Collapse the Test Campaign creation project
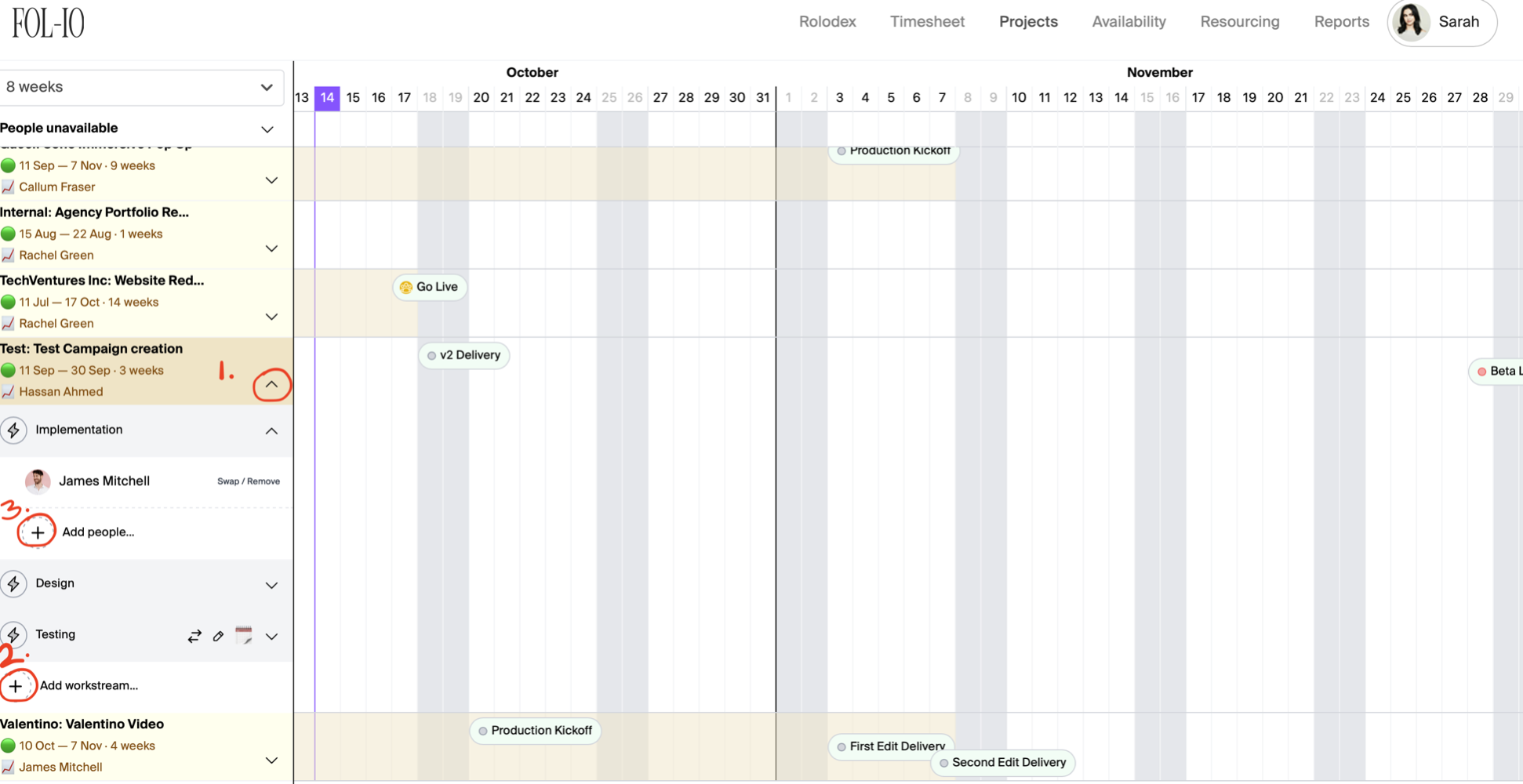Image resolution: width=1523 pixels, height=784 pixels. click(x=271, y=385)
